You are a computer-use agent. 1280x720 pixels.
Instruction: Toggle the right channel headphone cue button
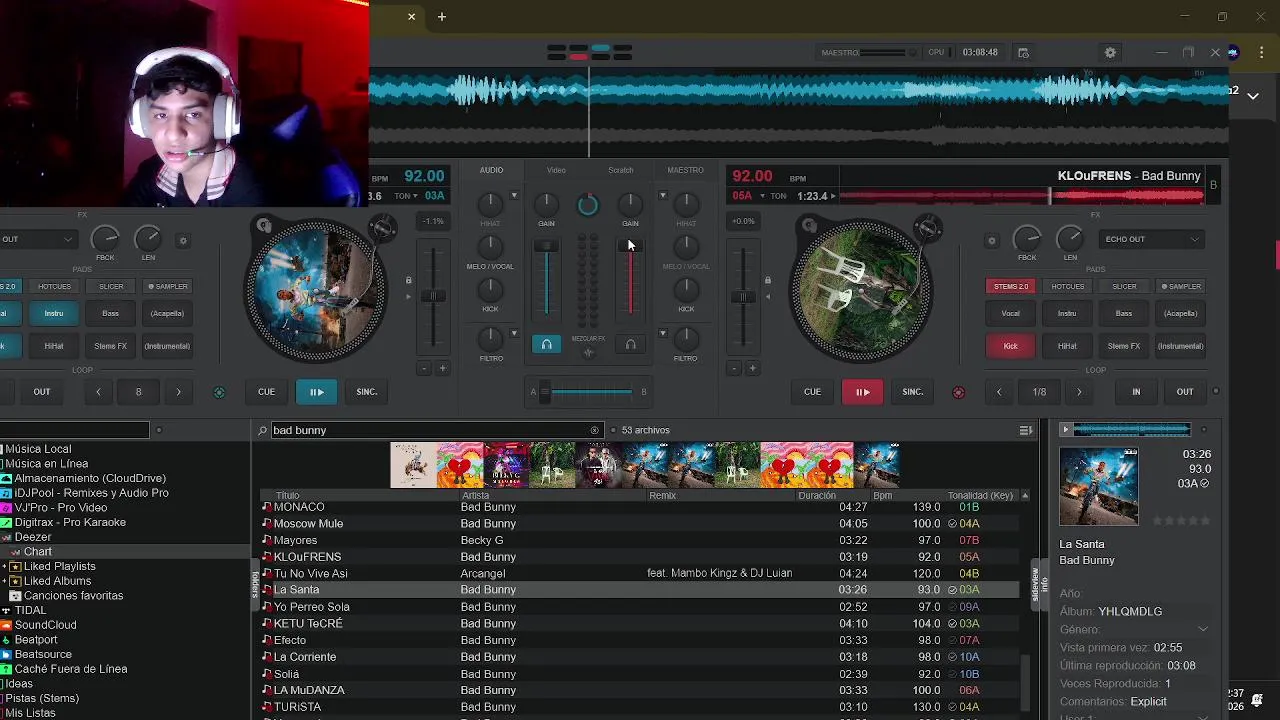630,344
